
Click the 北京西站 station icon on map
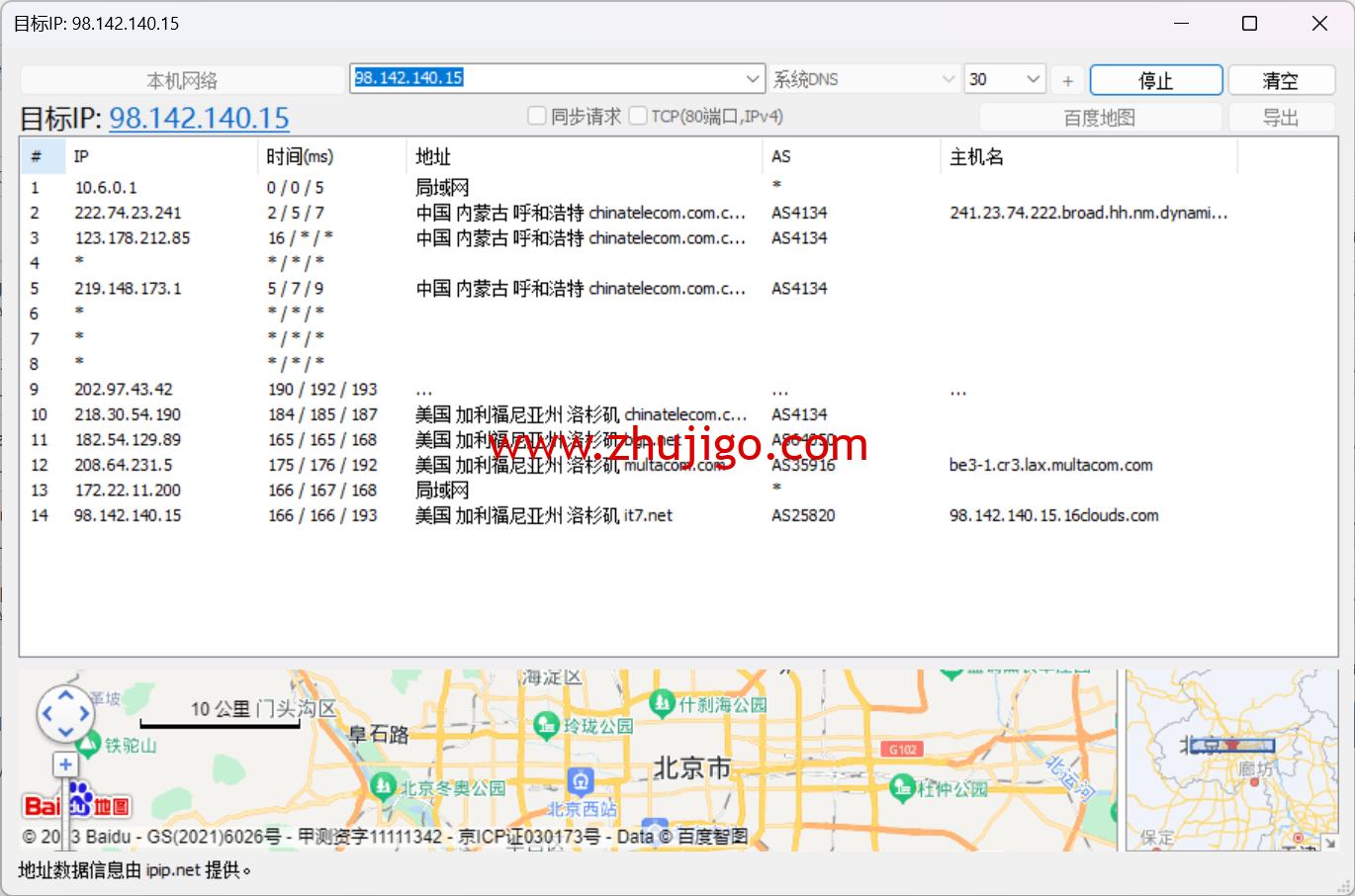tap(581, 781)
